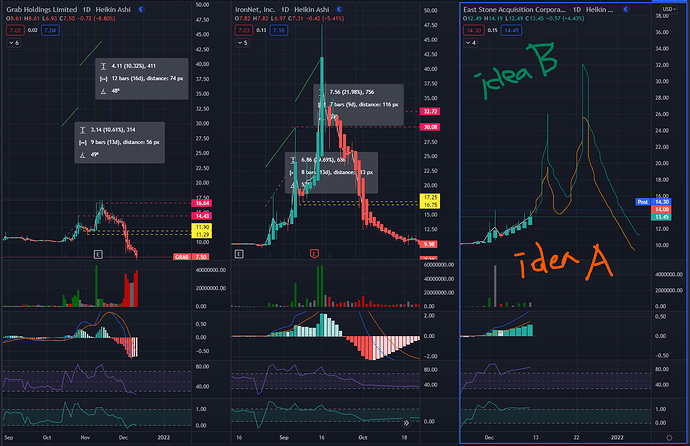Click the 14.43 red price label on Grab chart
This screenshot has width=690, height=446.
tap(202, 216)
